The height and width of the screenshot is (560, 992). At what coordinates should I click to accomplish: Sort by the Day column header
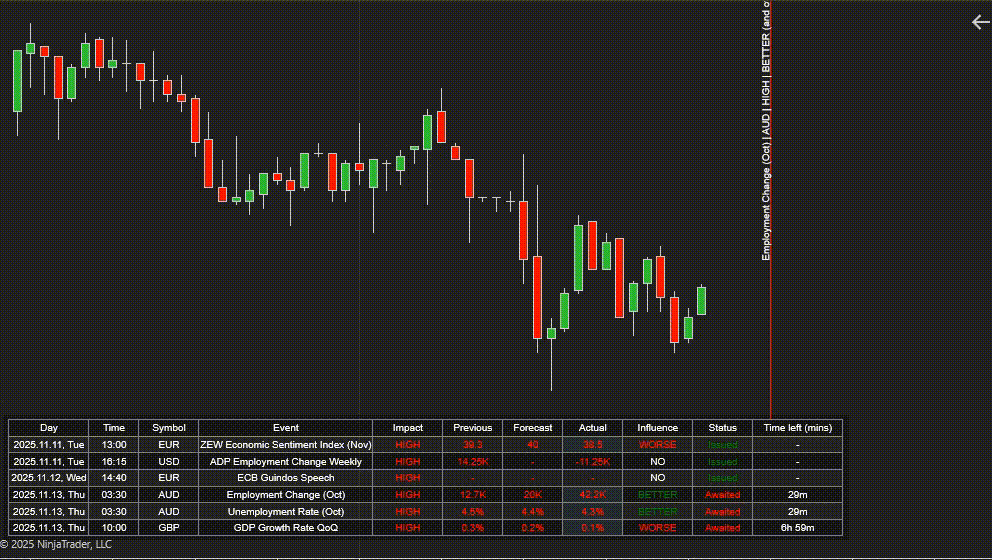49,428
